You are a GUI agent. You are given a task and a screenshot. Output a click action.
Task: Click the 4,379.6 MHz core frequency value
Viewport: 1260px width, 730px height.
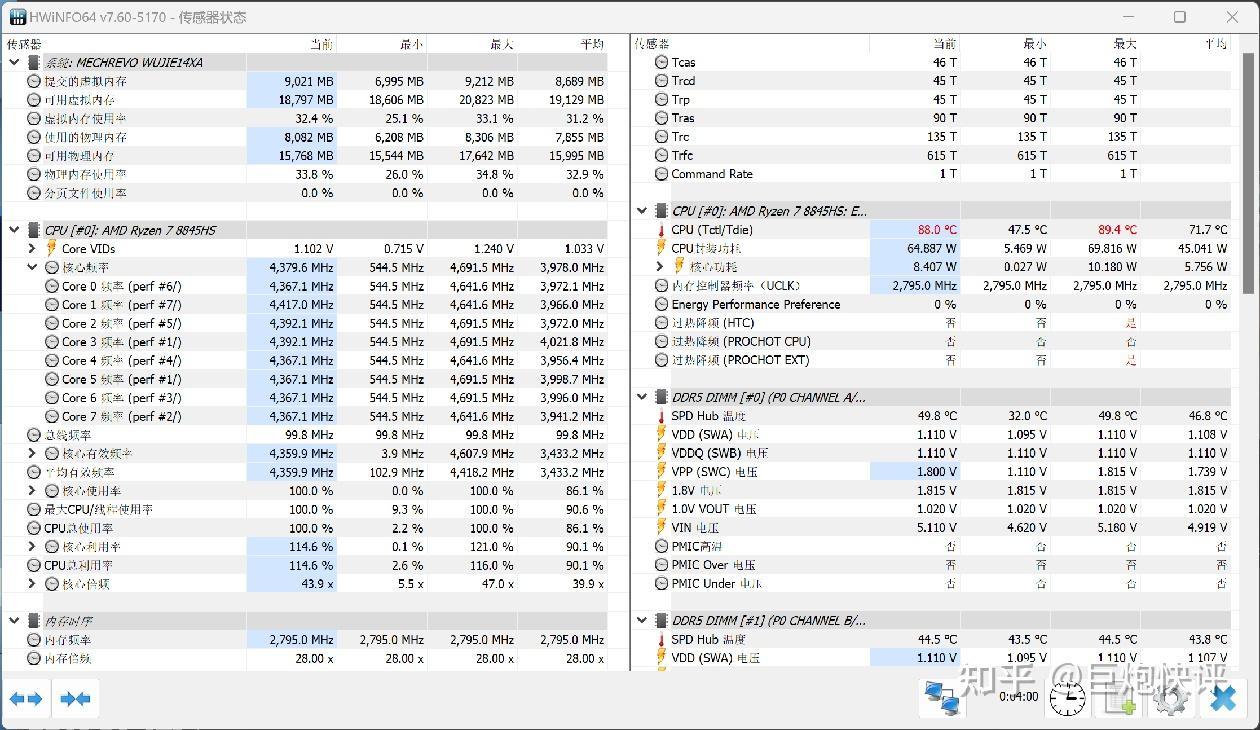pyautogui.click(x=301, y=267)
